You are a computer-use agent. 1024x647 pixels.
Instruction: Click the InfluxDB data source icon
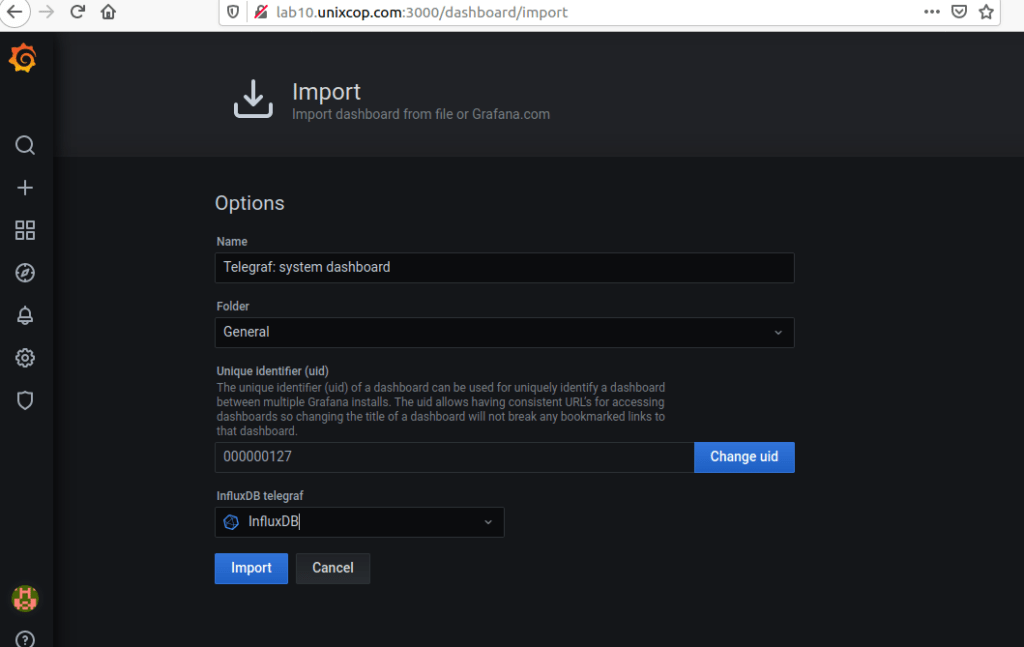point(231,522)
